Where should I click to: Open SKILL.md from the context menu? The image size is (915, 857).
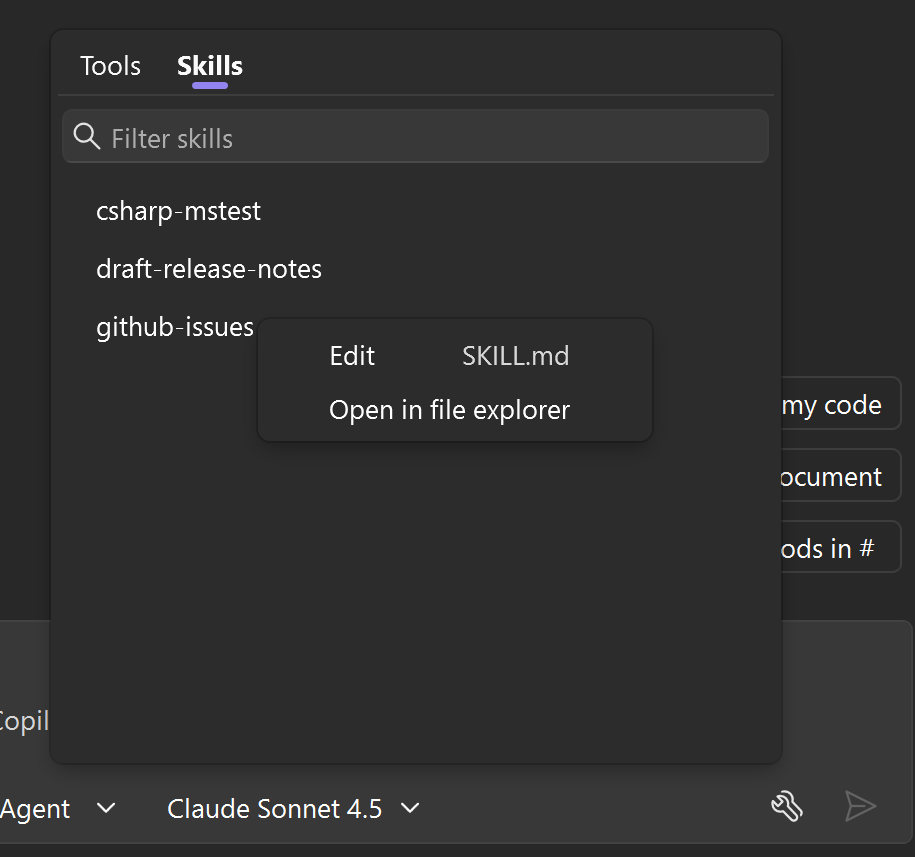(514, 356)
